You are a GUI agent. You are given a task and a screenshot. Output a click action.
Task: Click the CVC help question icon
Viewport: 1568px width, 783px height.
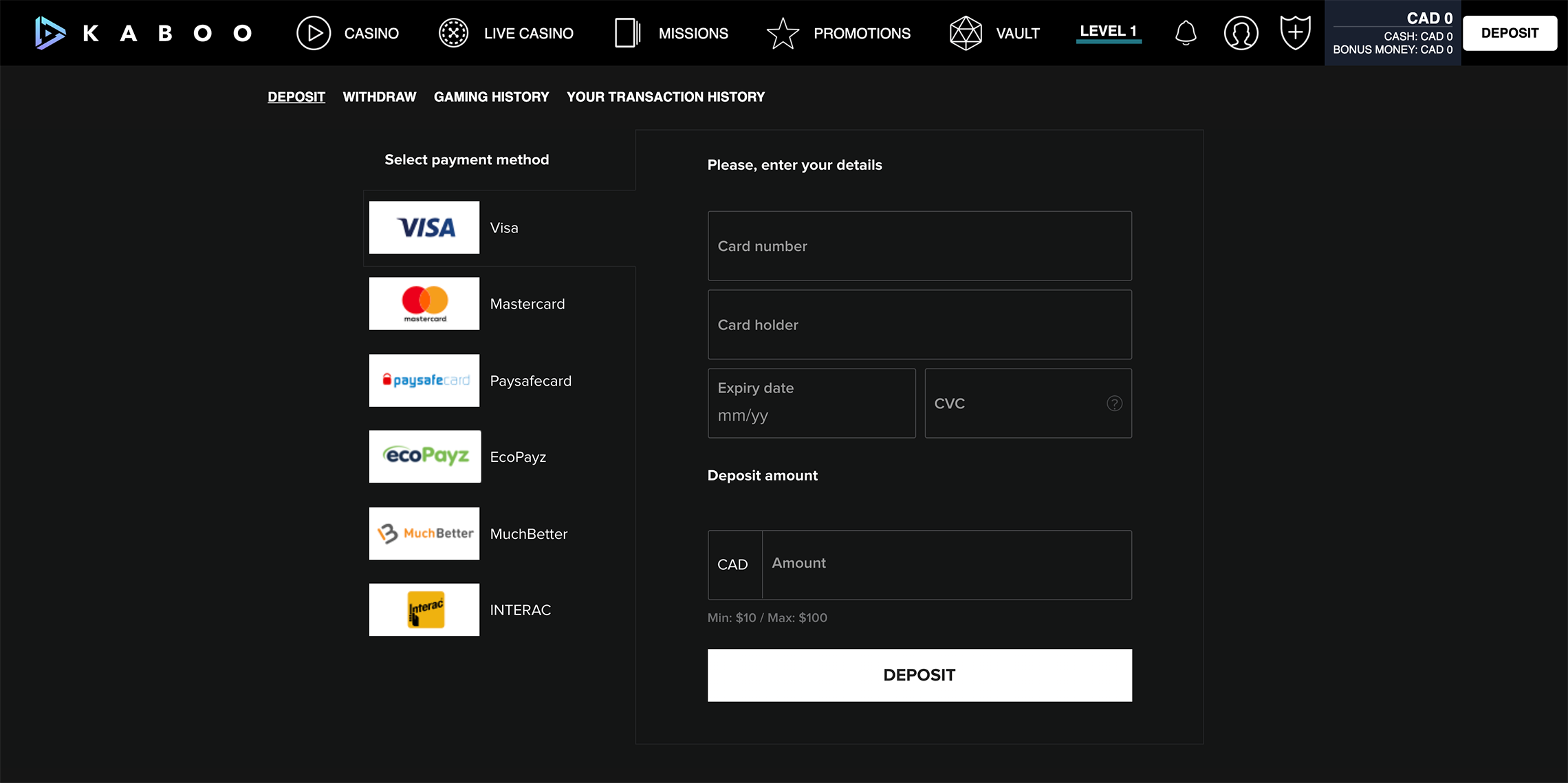pyautogui.click(x=1114, y=404)
